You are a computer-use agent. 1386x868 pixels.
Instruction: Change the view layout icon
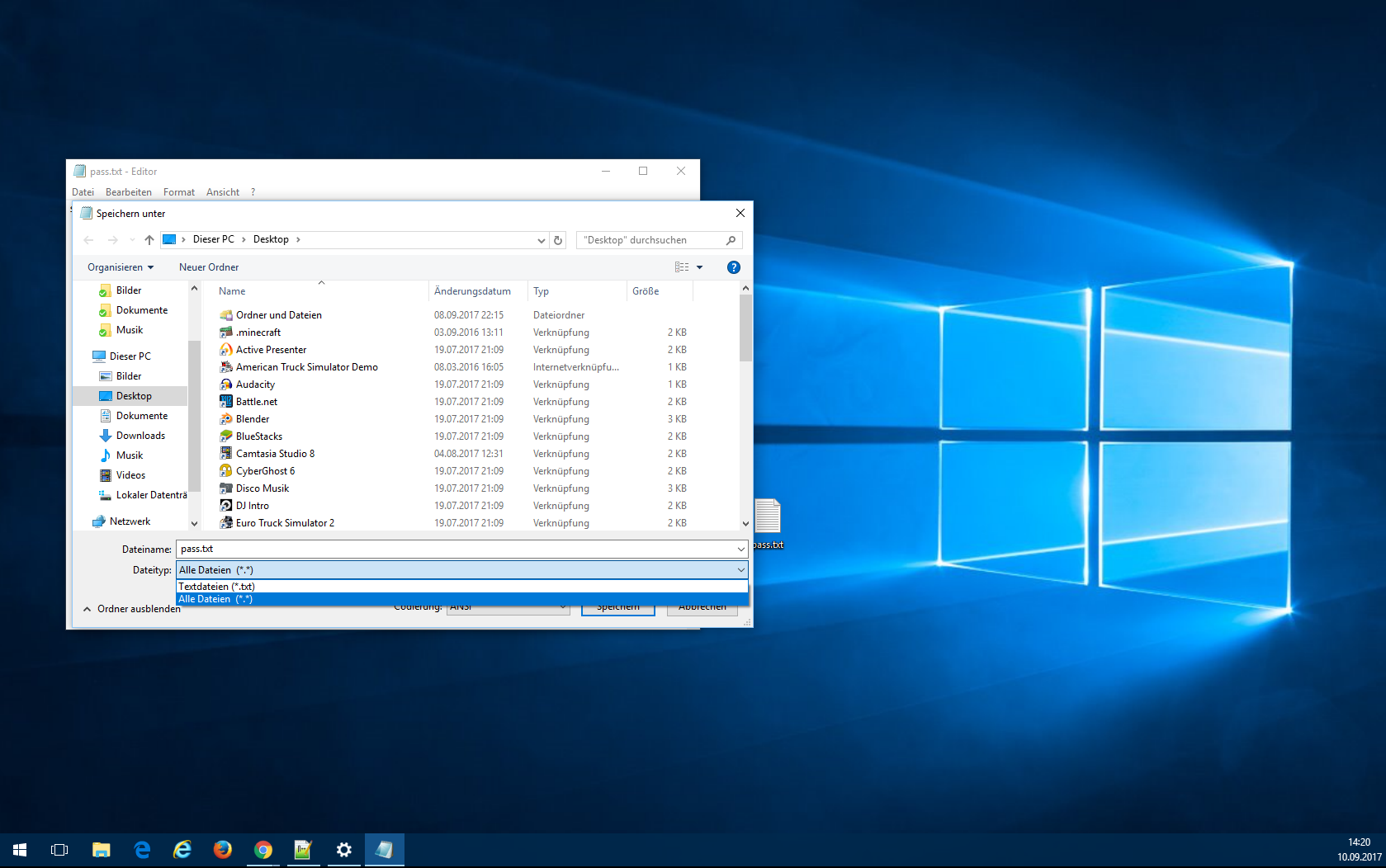682,267
